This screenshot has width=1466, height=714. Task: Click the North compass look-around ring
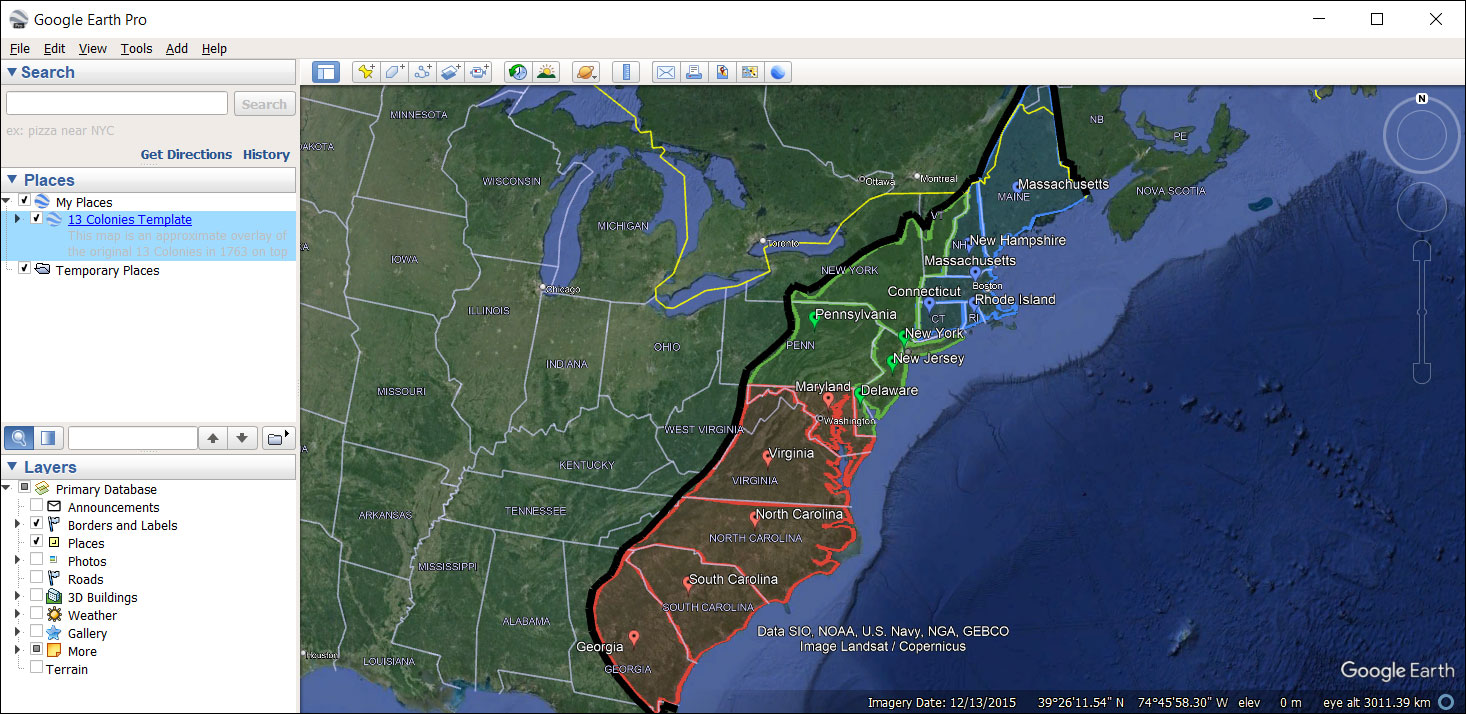point(1421,134)
